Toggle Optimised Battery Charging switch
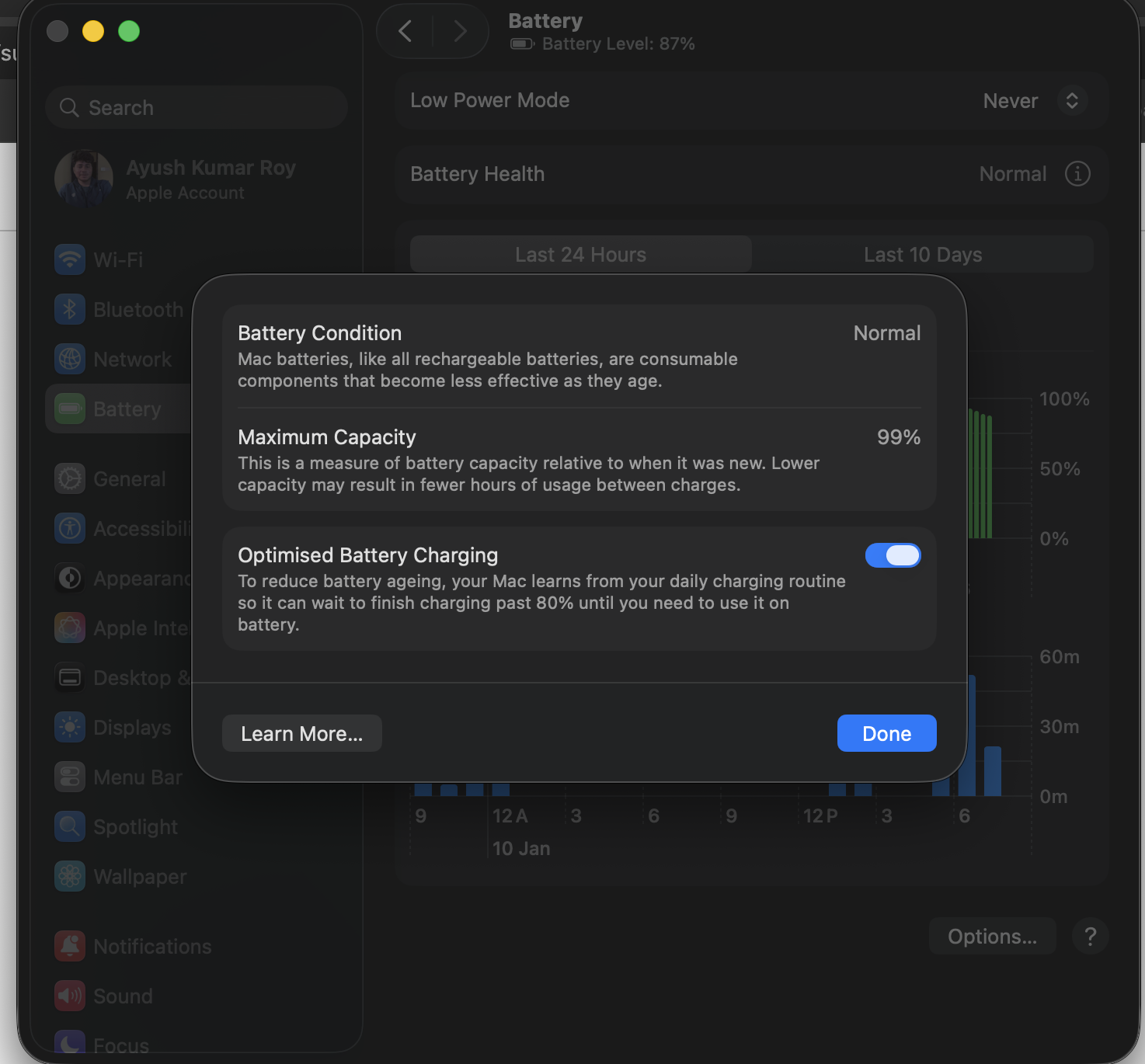 (x=893, y=555)
